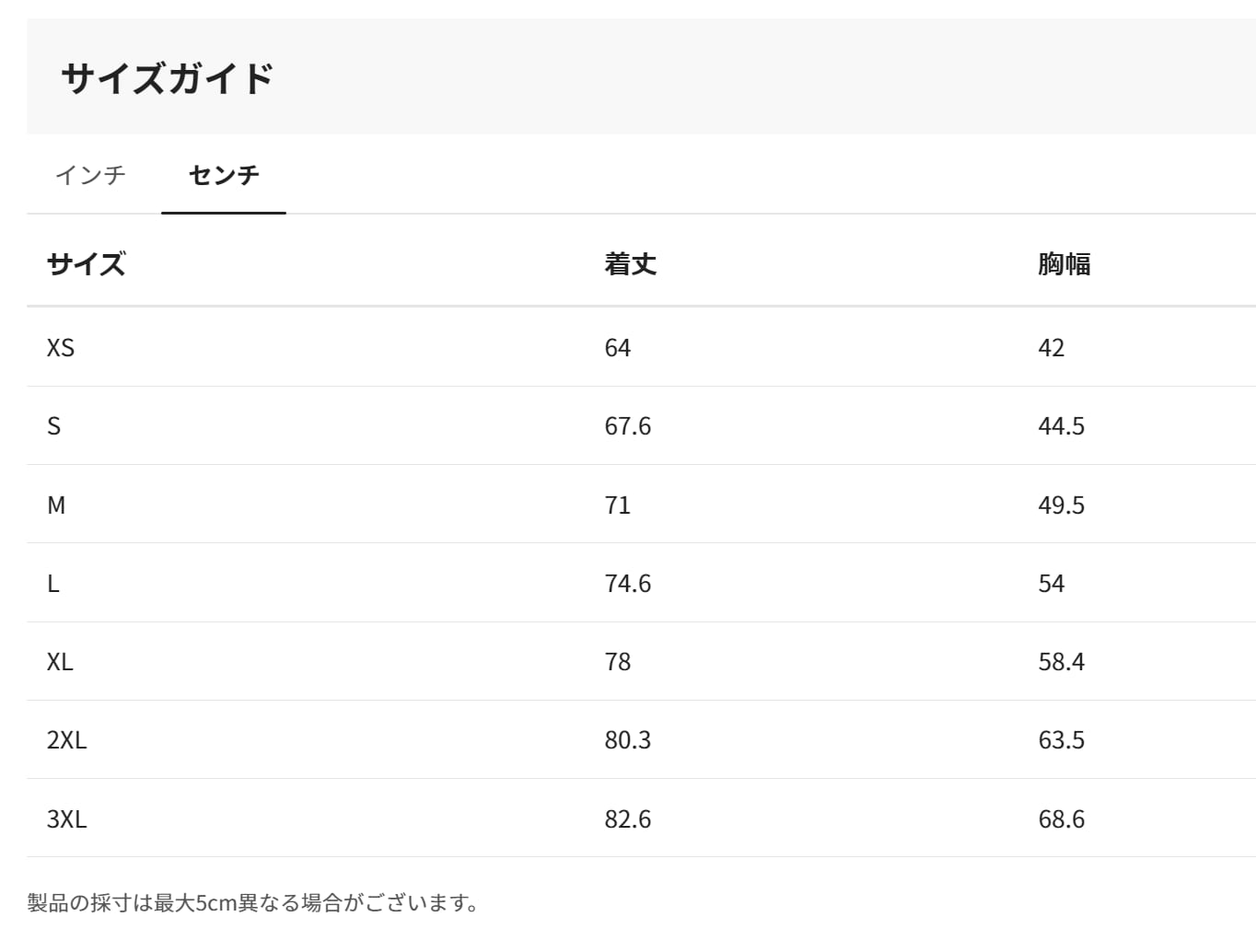Screen dimensions: 1256x952
Task: Select the センチ tab
Action: (224, 175)
